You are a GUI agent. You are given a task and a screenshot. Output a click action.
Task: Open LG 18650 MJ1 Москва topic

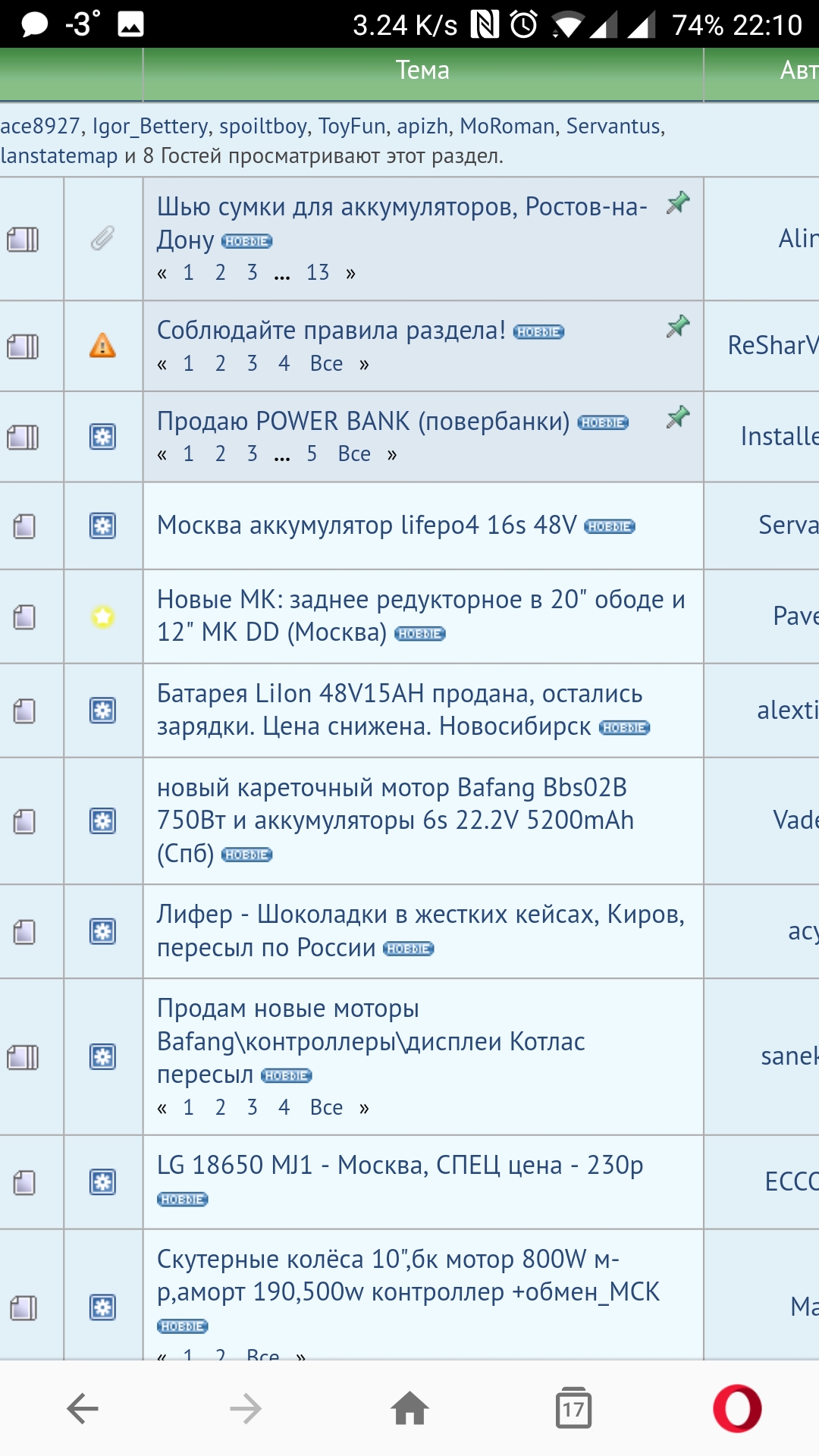click(400, 1165)
